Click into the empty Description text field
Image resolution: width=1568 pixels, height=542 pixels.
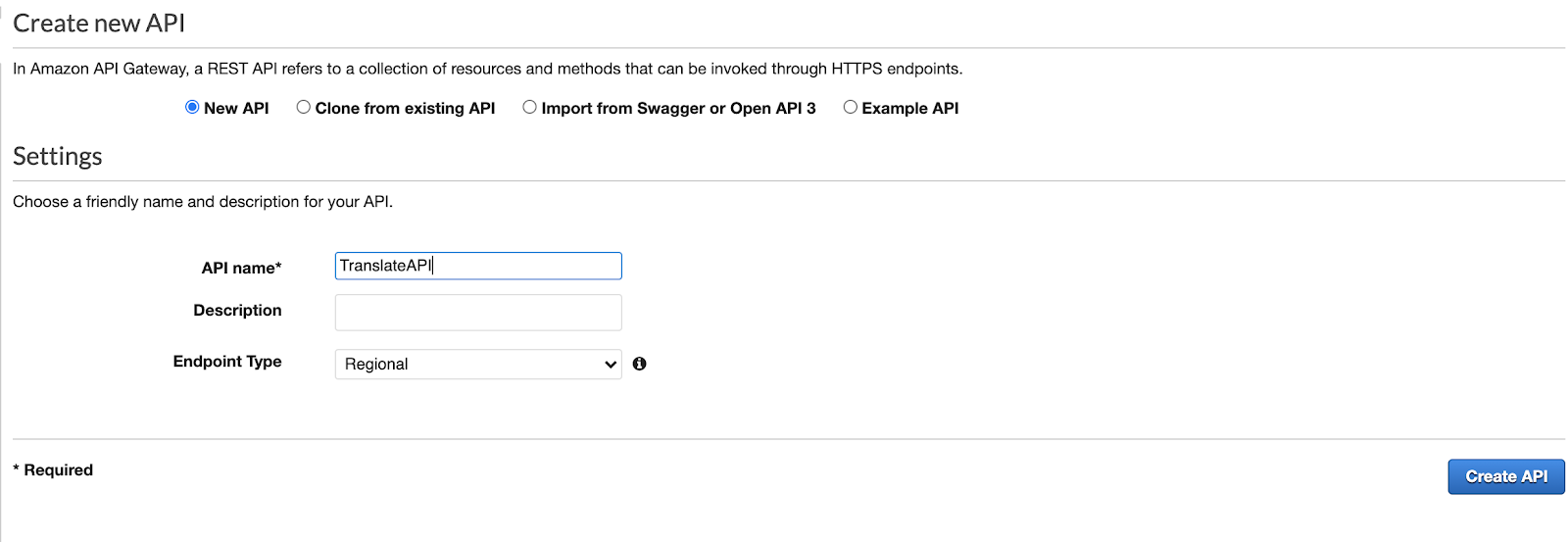coord(477,313)
